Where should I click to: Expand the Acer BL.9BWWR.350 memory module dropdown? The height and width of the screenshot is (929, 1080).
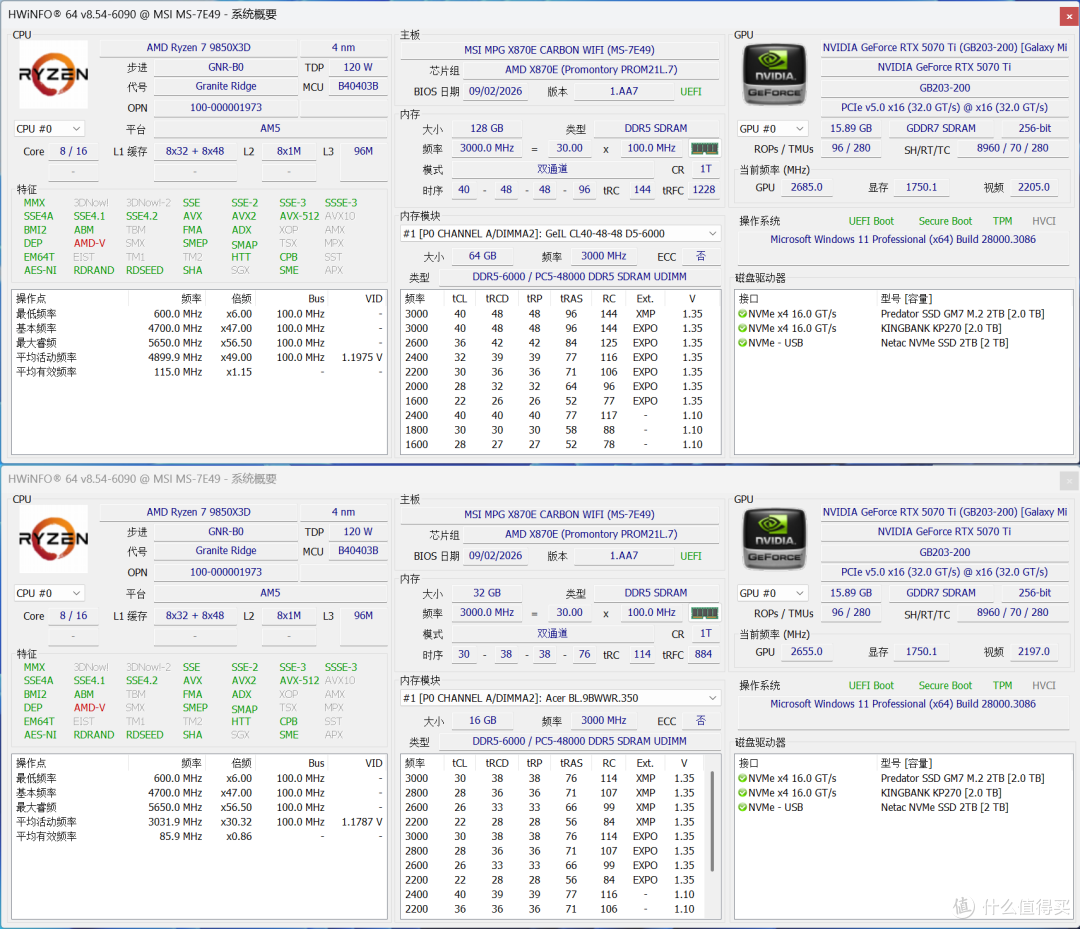561,698
